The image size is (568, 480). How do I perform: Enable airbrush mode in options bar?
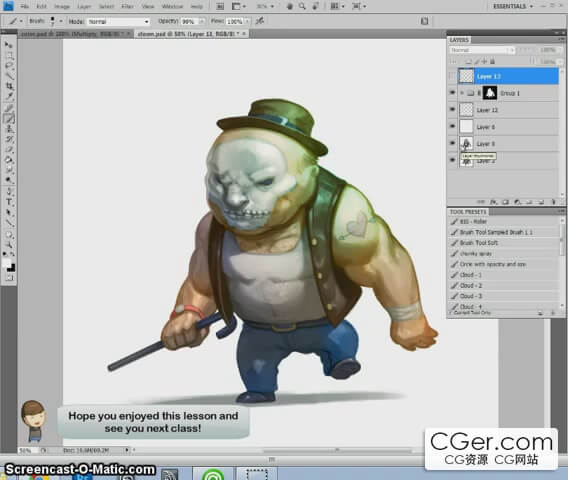259,21
